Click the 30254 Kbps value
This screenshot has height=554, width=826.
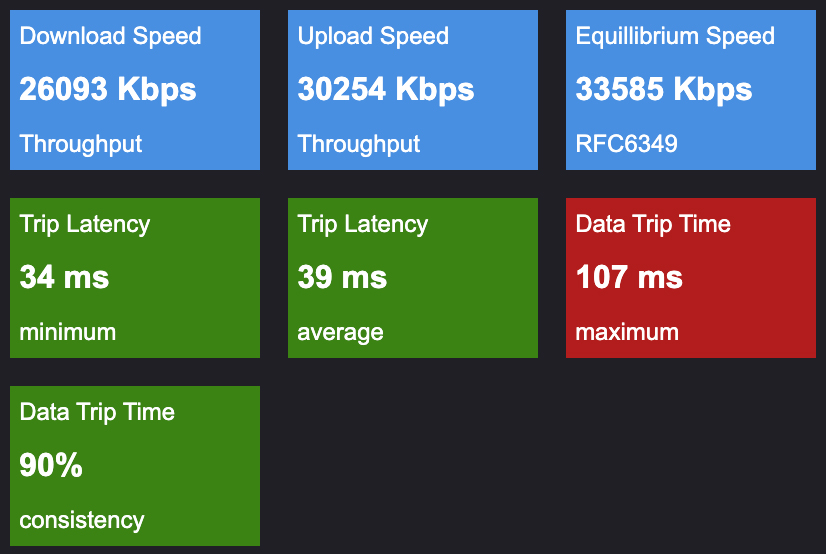point(386,89)
